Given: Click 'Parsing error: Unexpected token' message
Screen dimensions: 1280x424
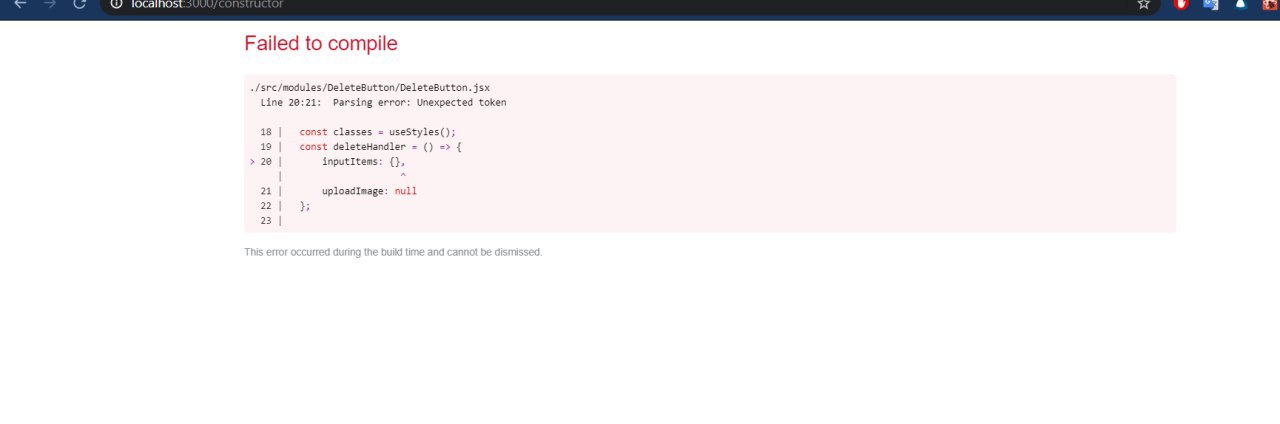Looking at the screenshot, I should (420, 102).
